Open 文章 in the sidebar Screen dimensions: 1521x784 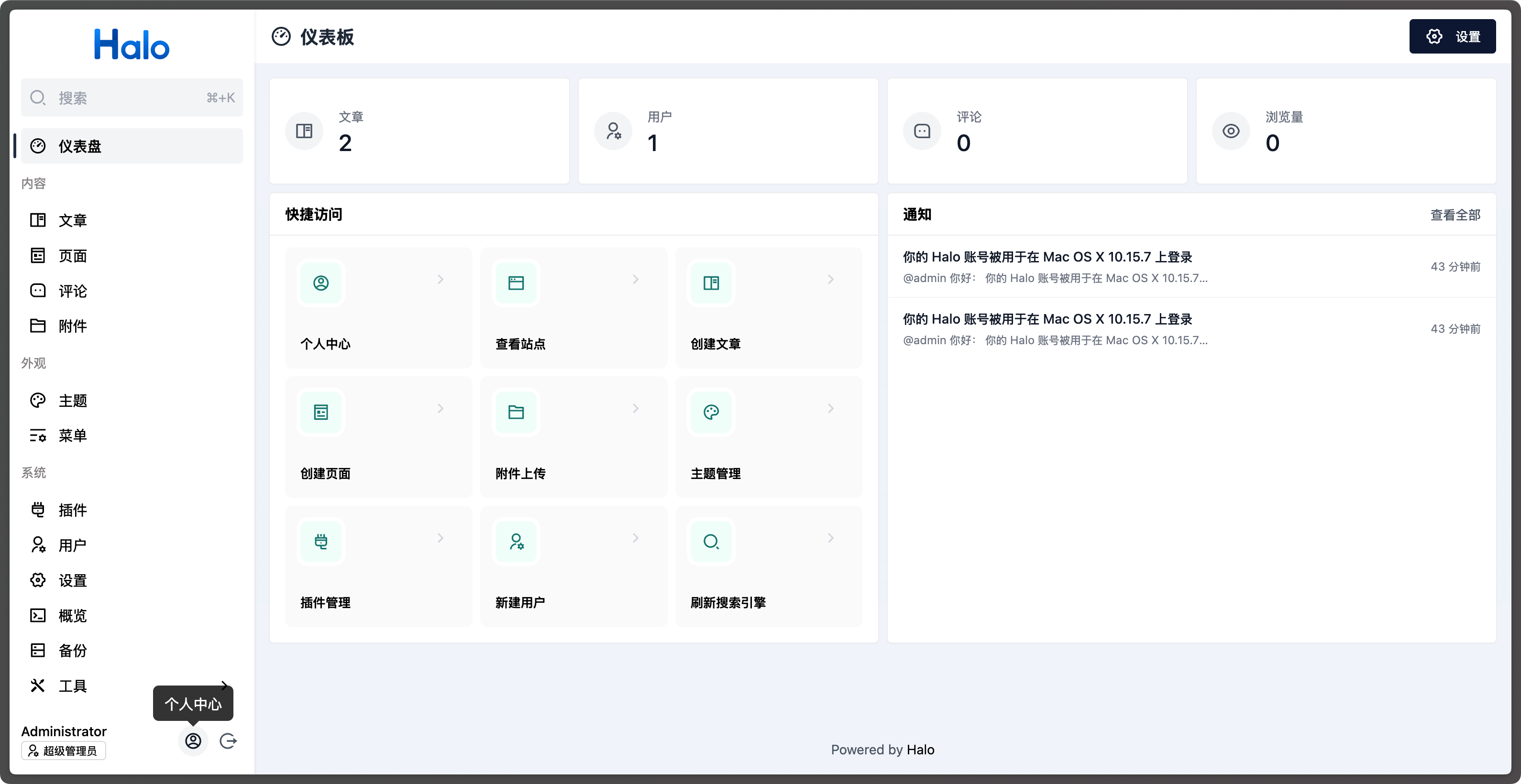click(x=72, y=221)
